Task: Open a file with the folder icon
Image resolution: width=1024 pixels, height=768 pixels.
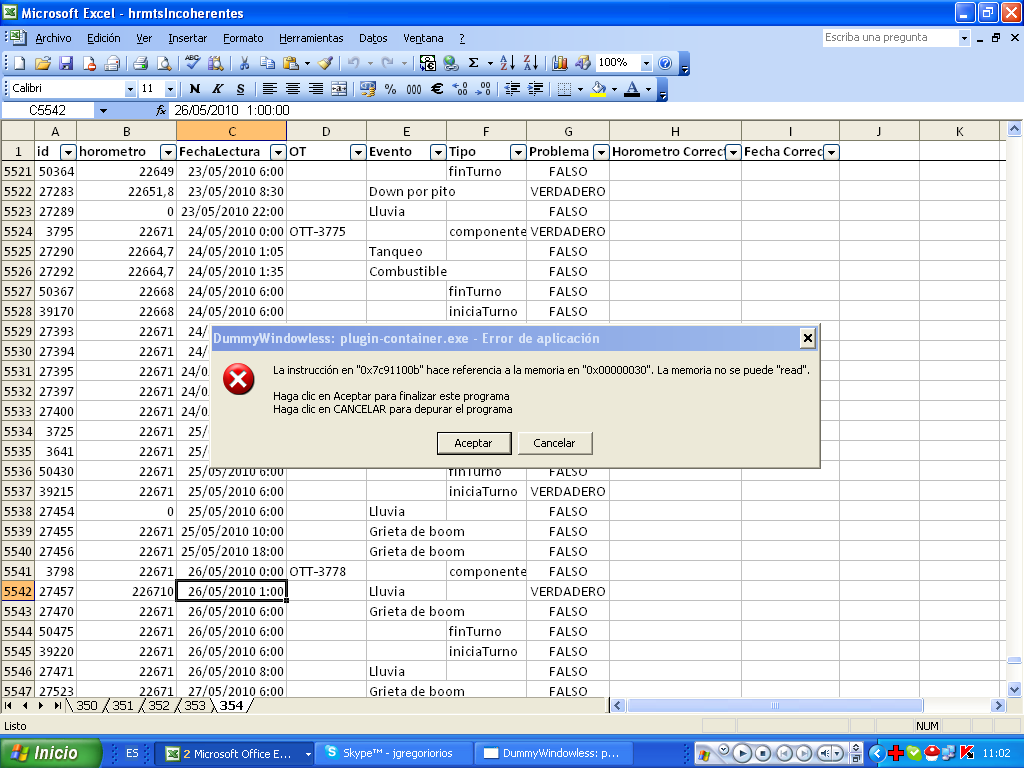Action: click(x=43, y=63)
